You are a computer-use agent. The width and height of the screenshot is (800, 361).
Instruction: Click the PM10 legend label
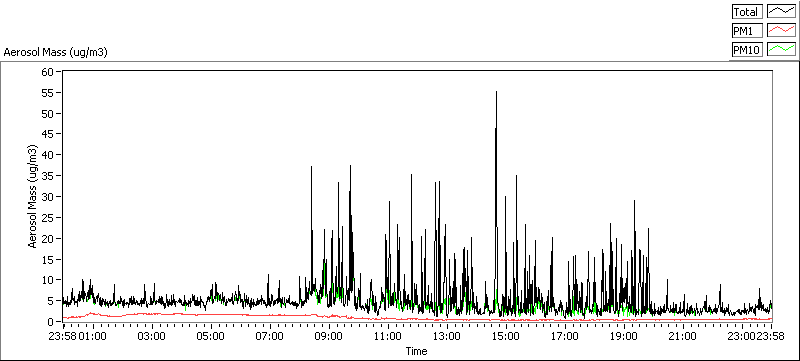pyautogui.click(x=747, y=49)
